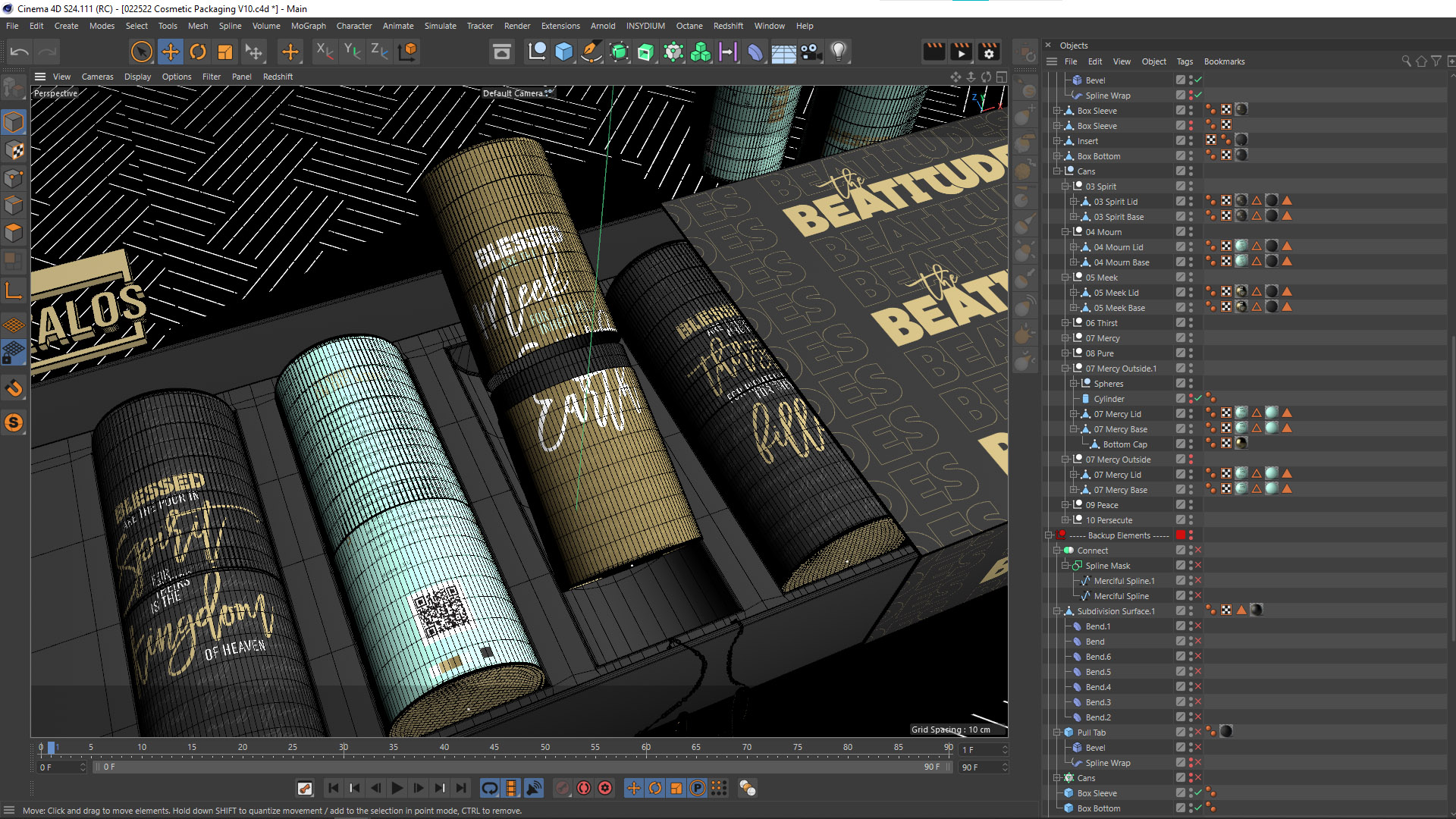The width and height of the screenshot is (1456, 819).
Task: Click the Undo arrow icon
Action: (x=20, y=52)
